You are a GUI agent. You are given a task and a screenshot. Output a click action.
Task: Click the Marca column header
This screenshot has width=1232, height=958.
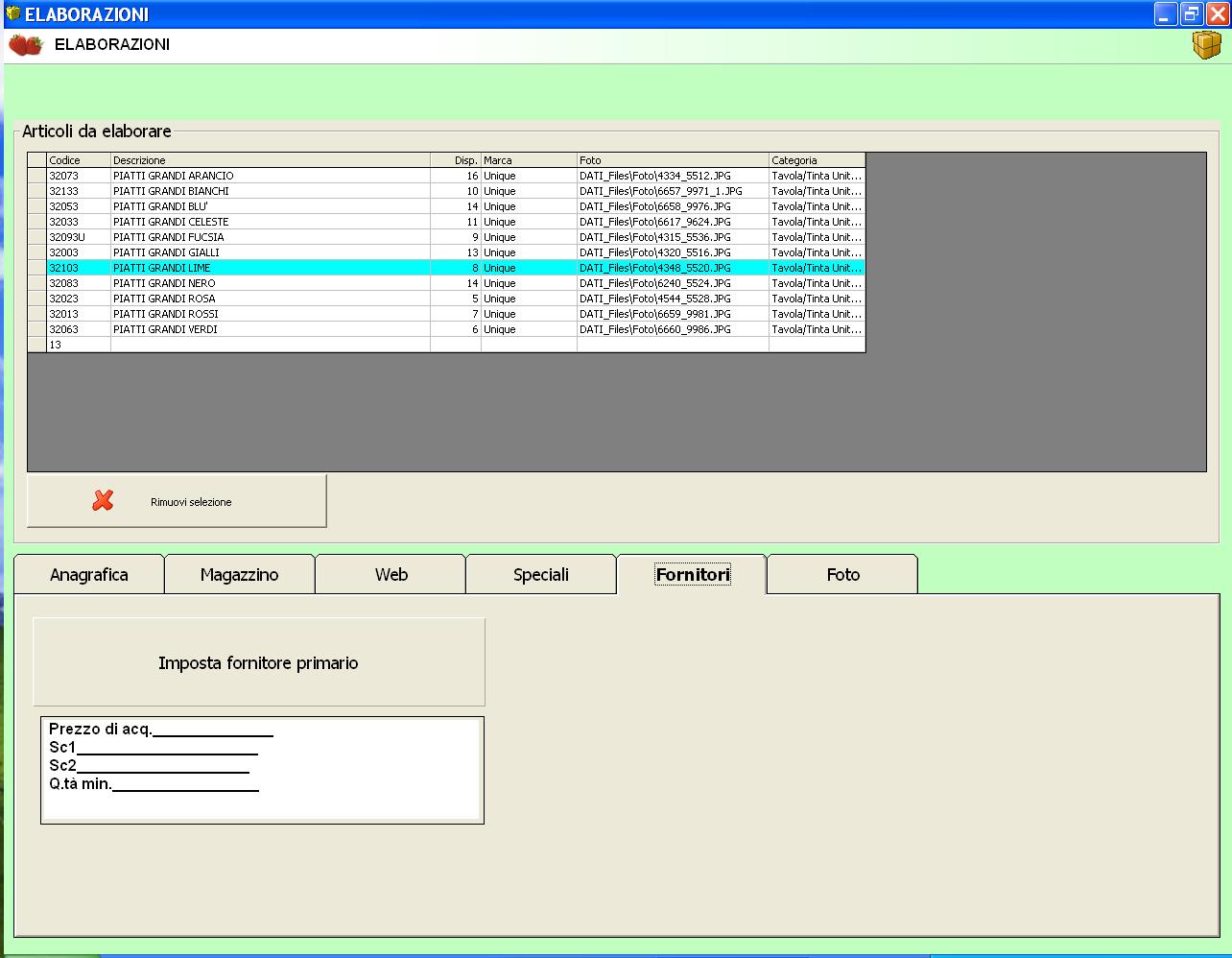point(529,160)
